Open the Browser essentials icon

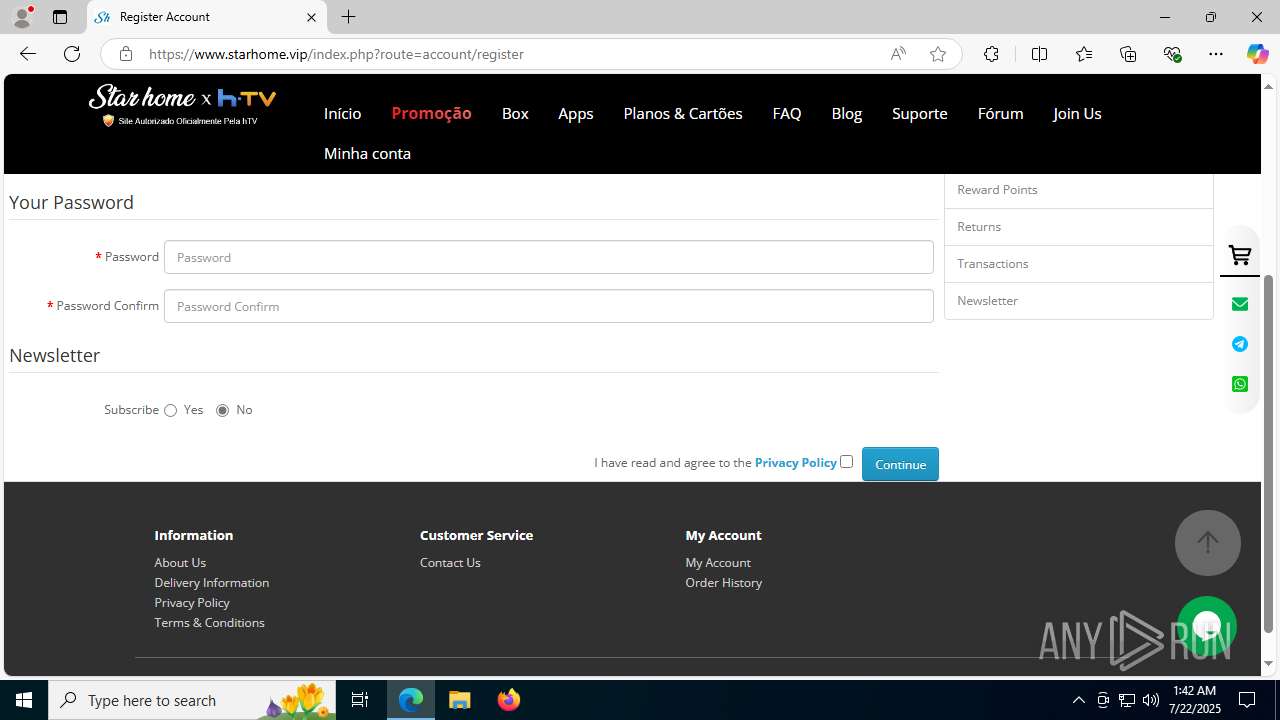(x=1173, y=54)
